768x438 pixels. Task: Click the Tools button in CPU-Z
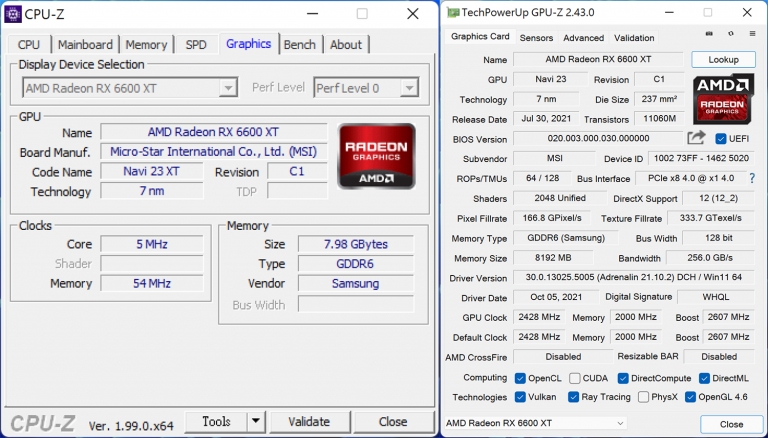(216, 421)
